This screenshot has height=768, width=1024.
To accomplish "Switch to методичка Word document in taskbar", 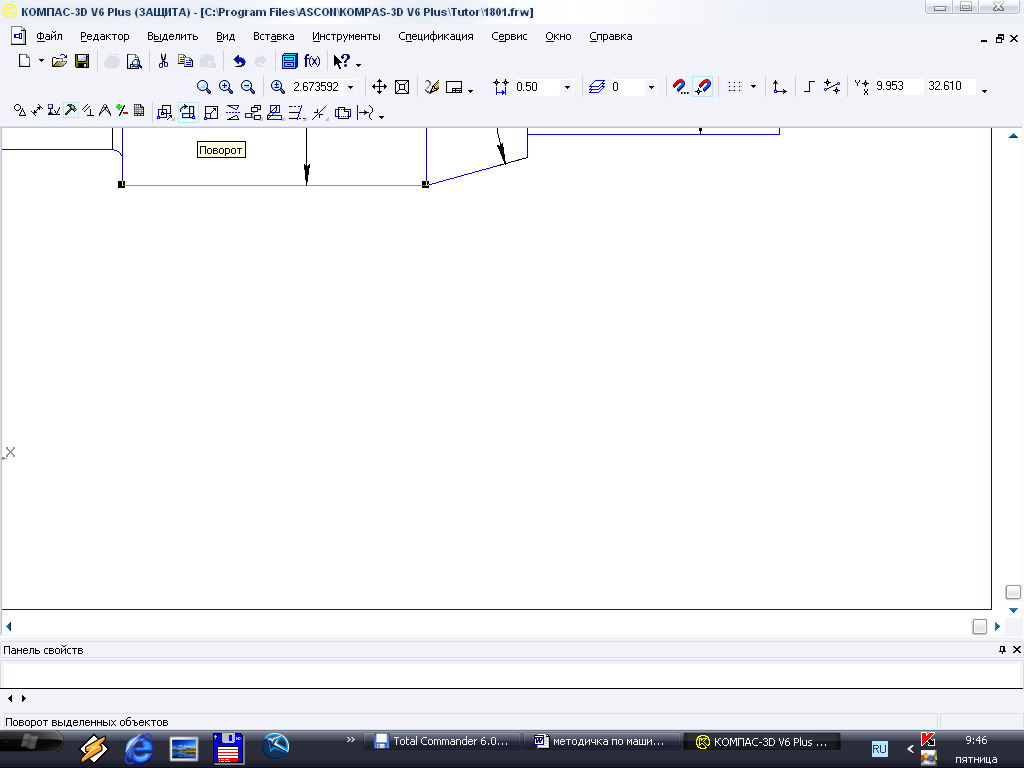I will 600,741.
